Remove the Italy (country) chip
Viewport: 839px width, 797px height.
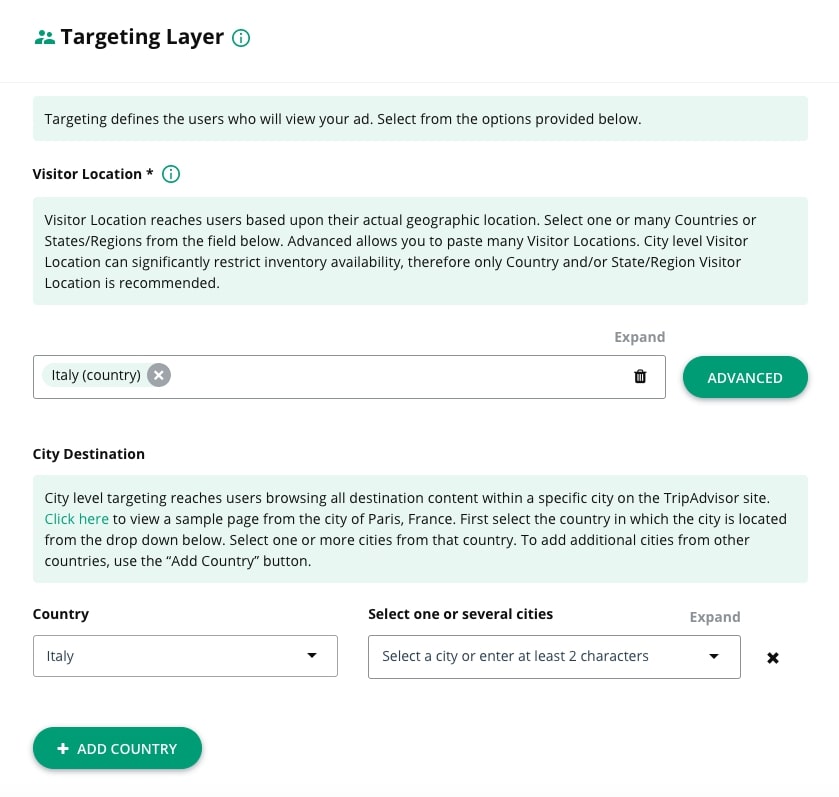(x=159, y=375)
